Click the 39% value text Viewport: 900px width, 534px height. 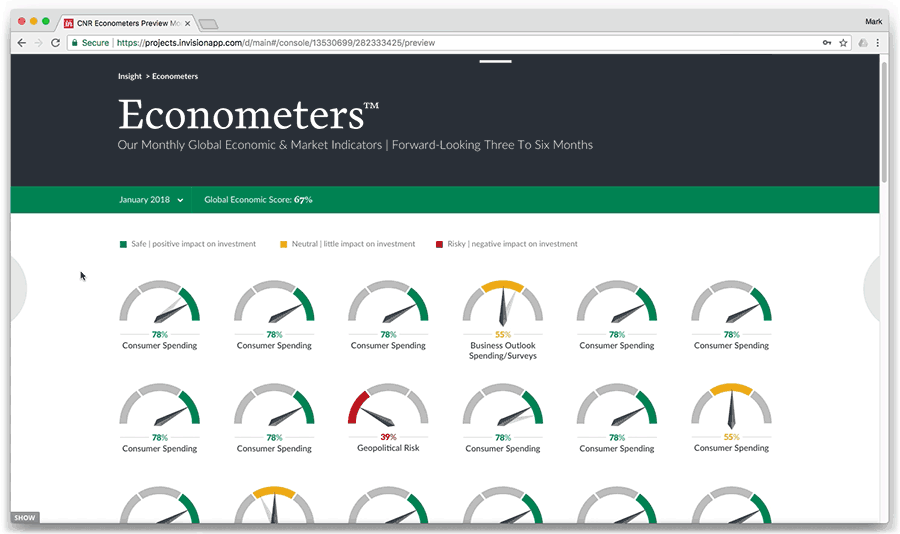click(x=388, y=437)
